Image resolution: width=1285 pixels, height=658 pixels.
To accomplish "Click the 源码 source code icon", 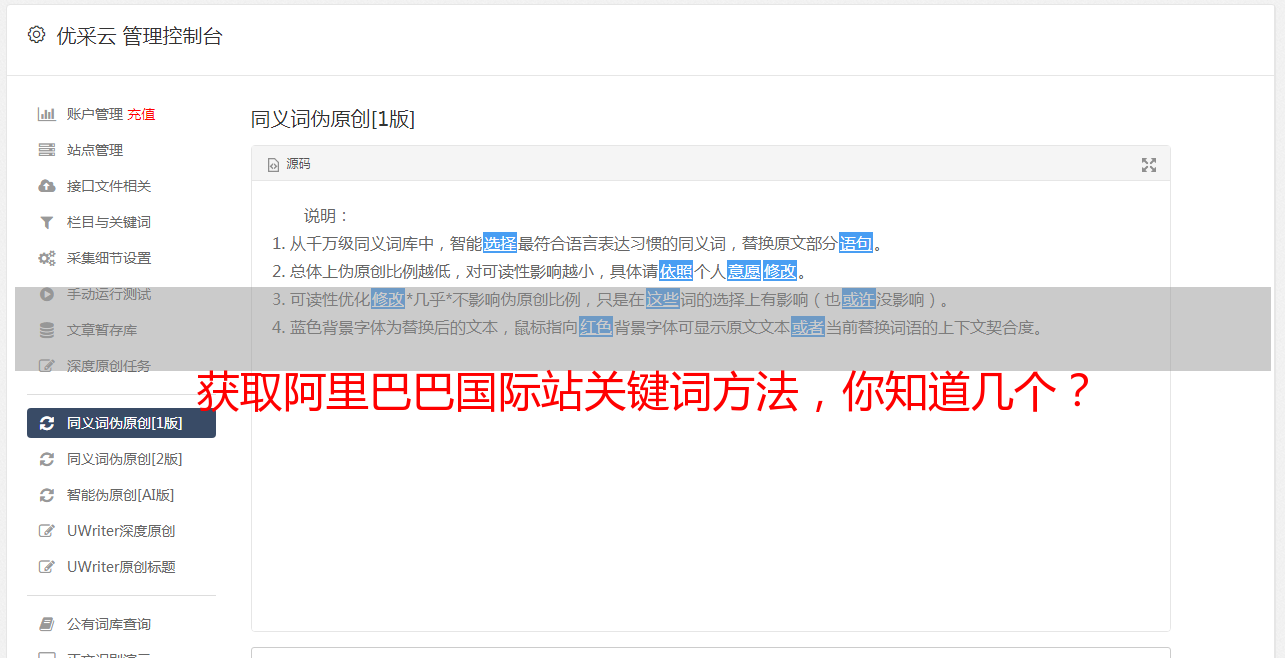I will point(273,165).
